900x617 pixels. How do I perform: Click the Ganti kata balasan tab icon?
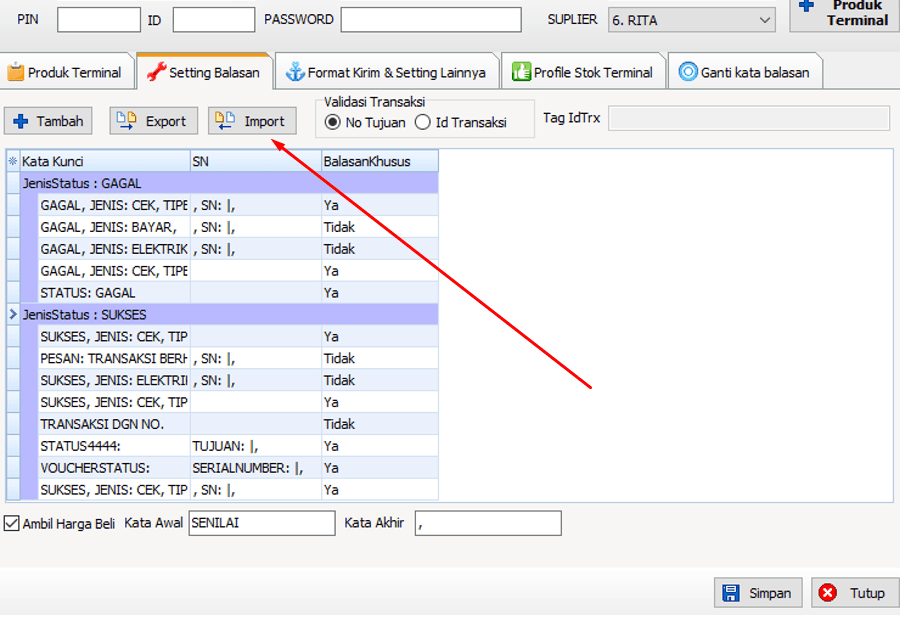click(x=688, y=72)
